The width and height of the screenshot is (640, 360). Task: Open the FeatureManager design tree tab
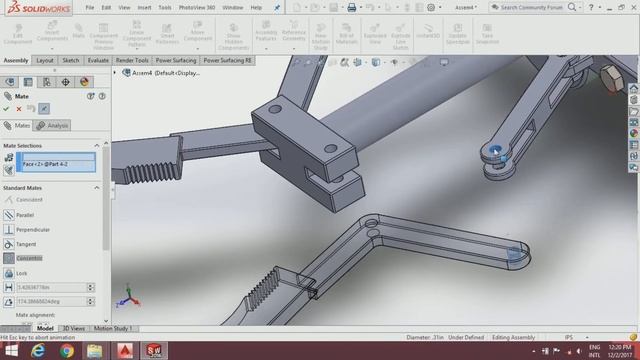[x=10, y=82]
